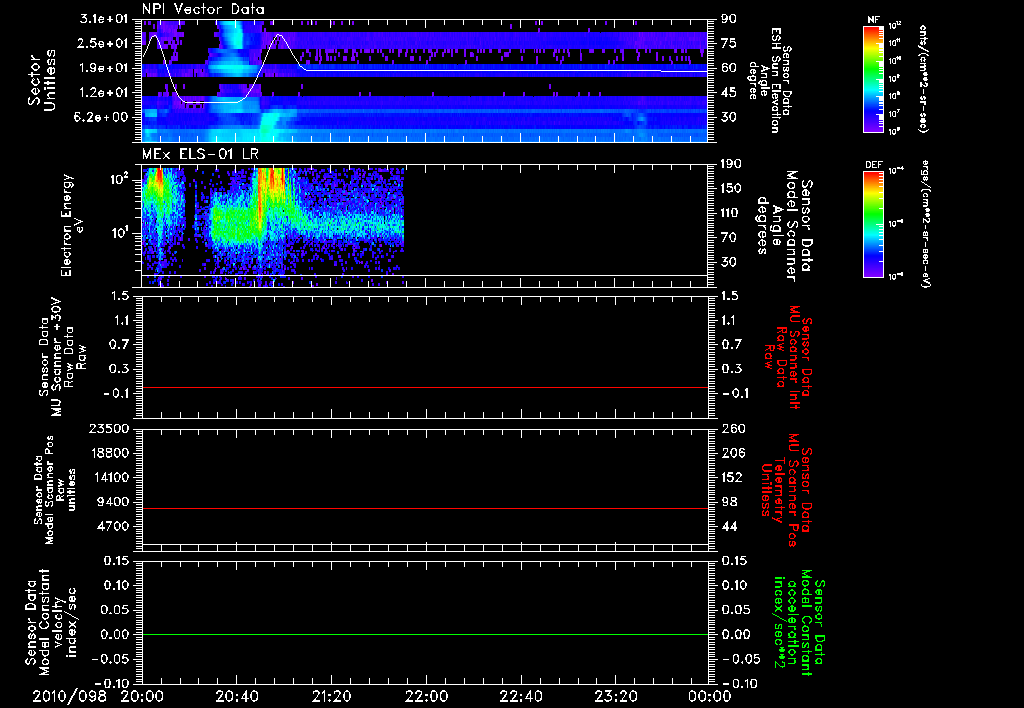The height and width of the screenshot is (708, 1024).
Task: Click the '00:00' time axis label
Action: tap(709, 697)
